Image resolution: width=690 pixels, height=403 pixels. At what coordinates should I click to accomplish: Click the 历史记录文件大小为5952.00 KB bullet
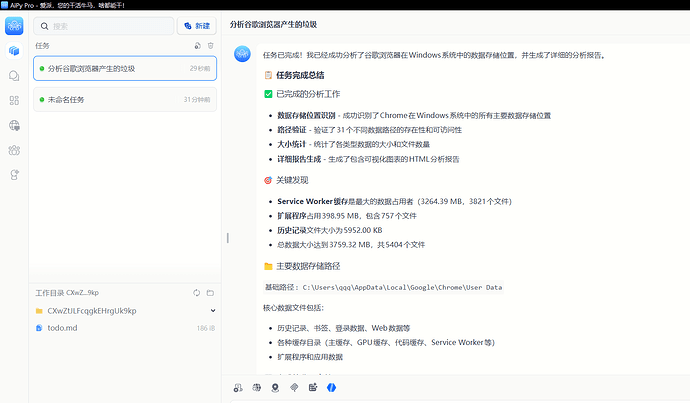click(330, 230)
